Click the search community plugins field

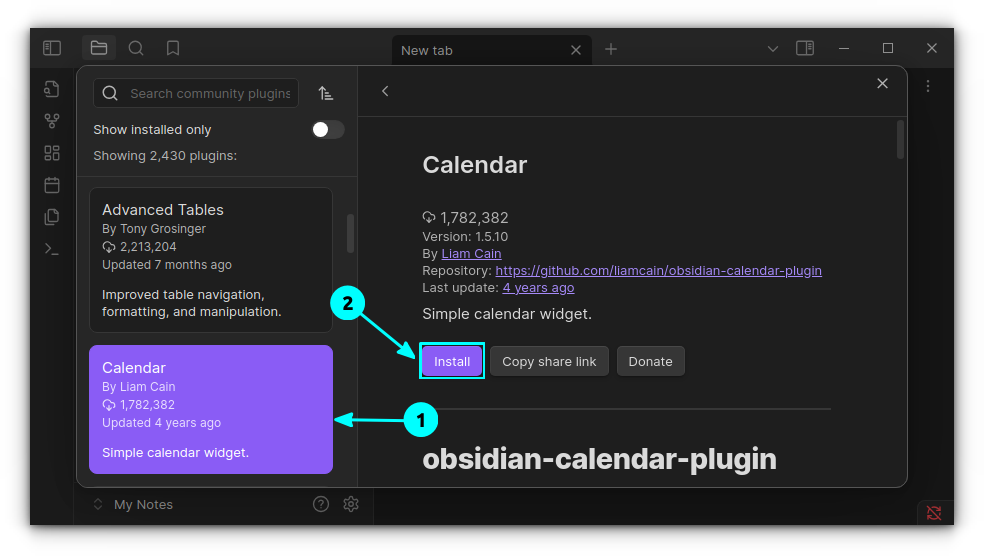click(x=209, y=93)
